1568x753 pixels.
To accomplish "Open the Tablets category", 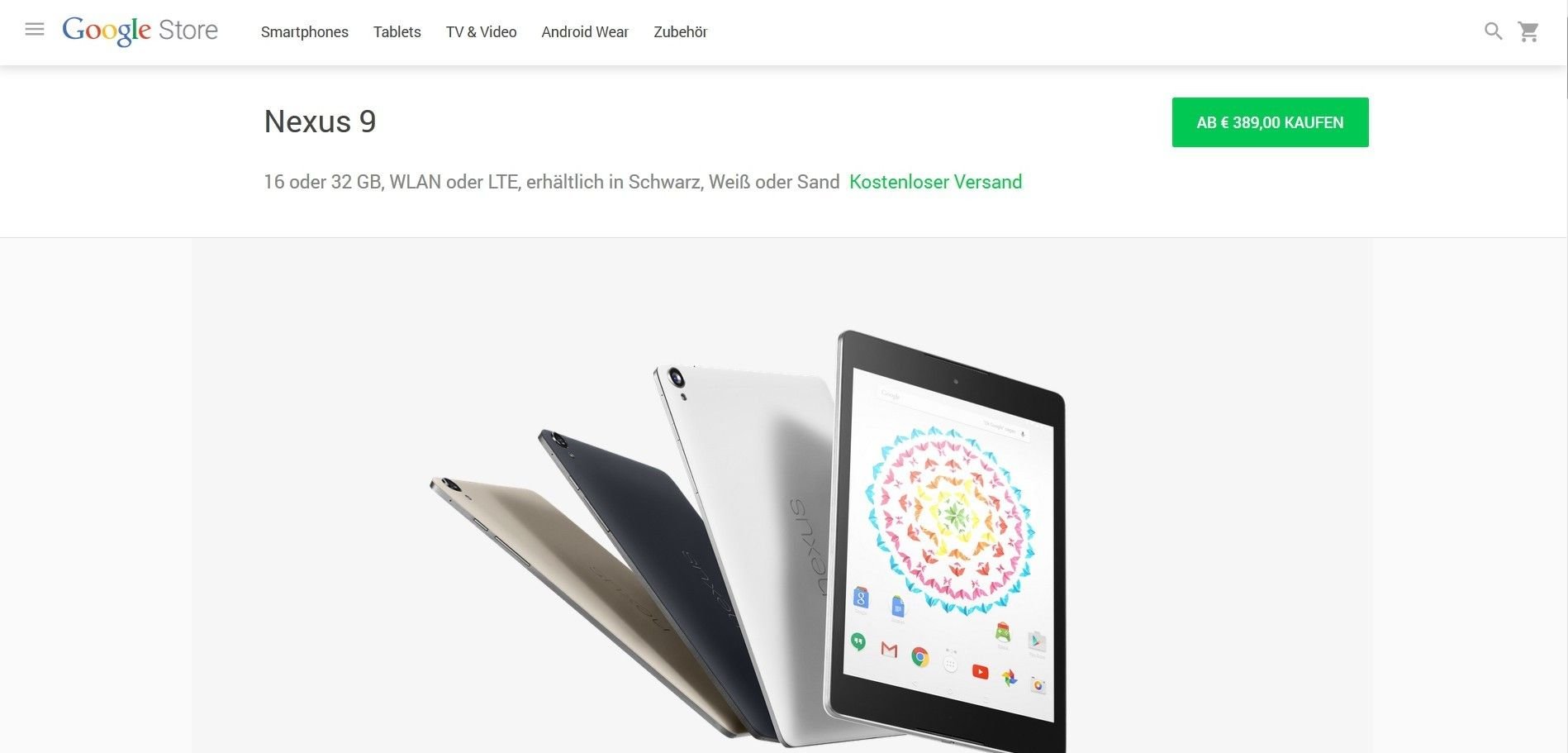I will coord(397,32).
